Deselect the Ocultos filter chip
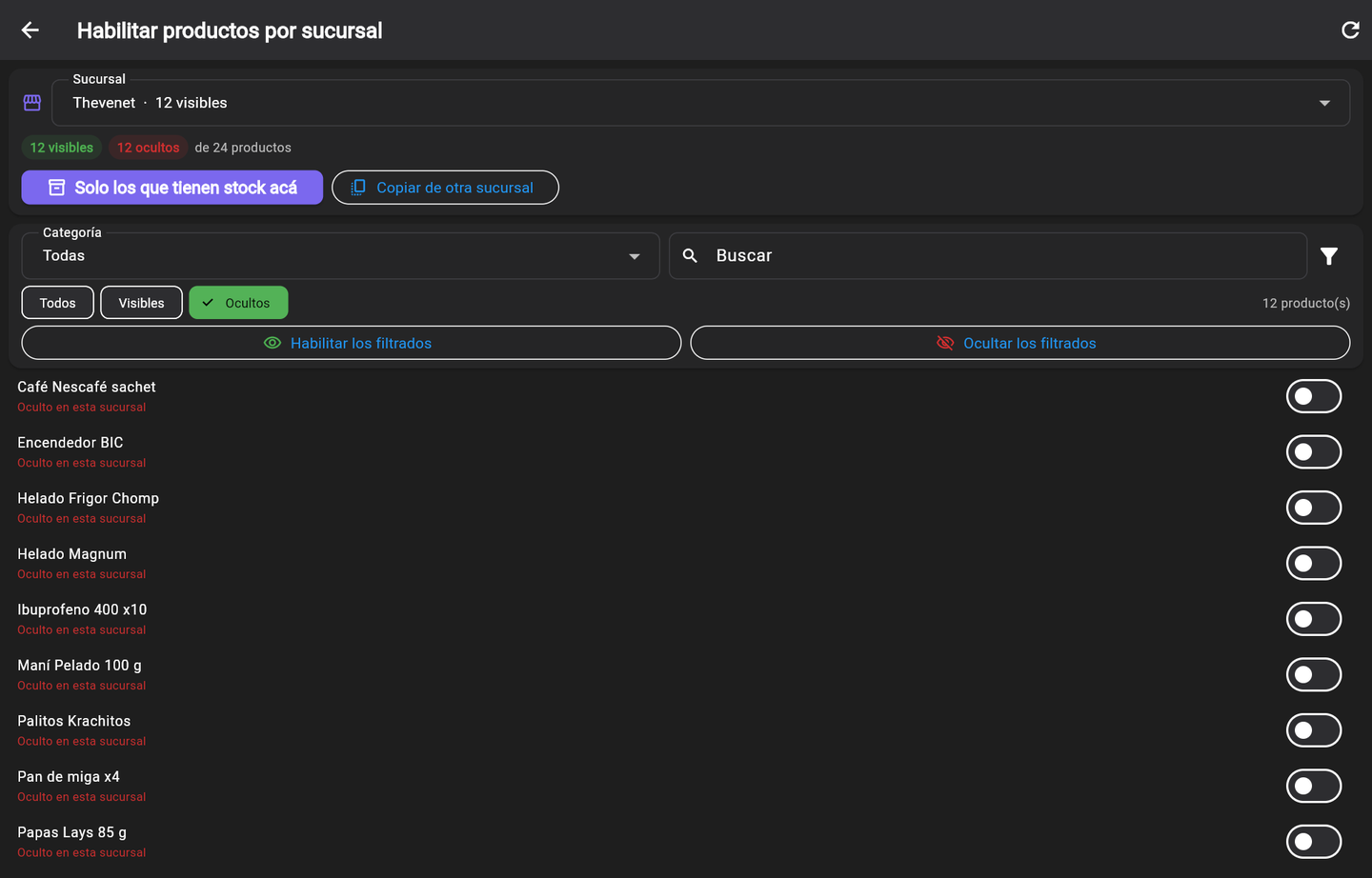This screenshot has height=878, width=1372. pyautogui.click(x=238, y=303)
